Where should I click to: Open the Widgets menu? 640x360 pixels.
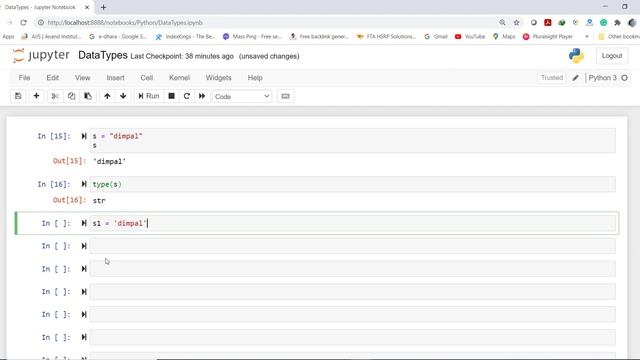218,78
